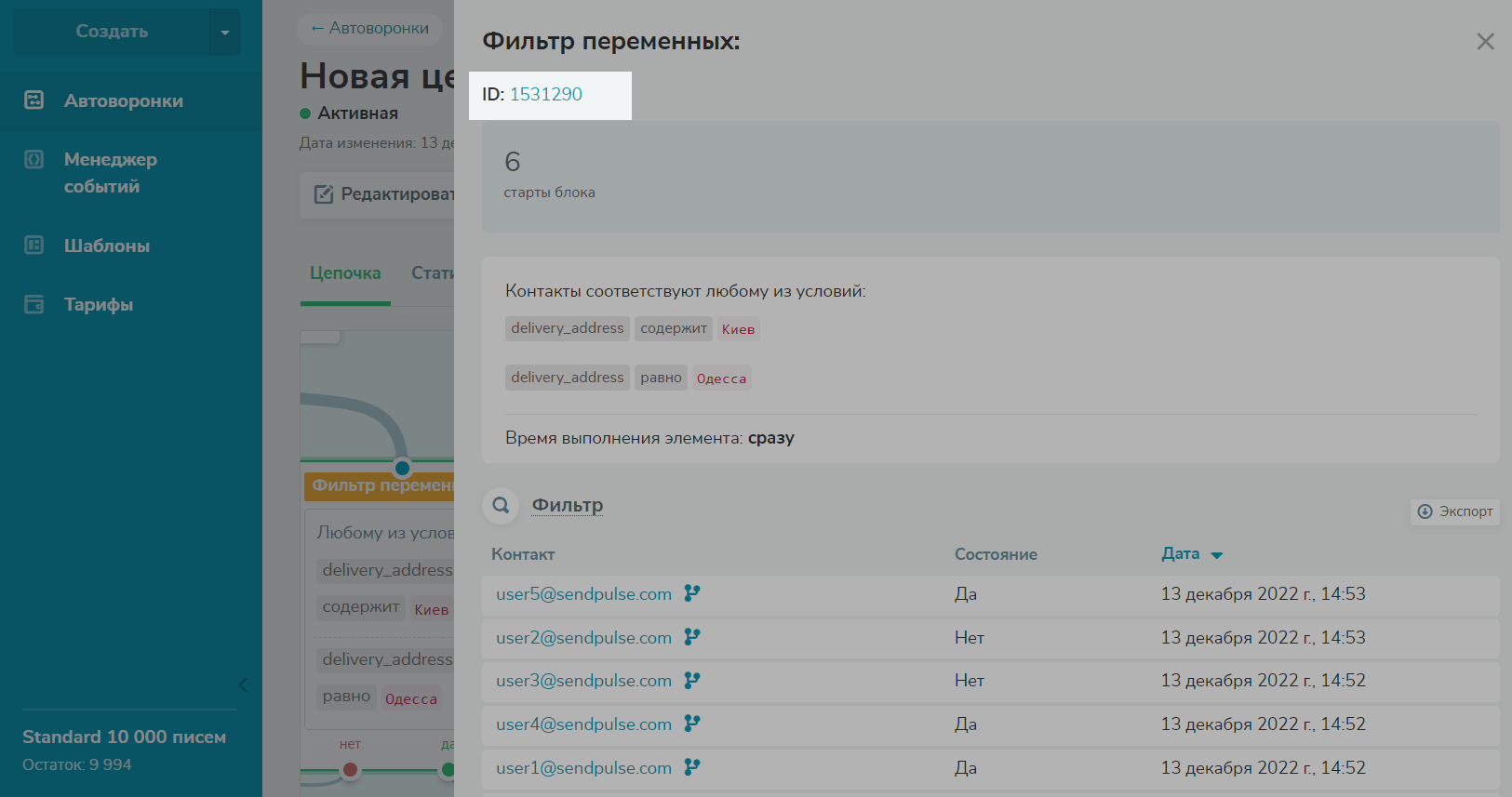Open the Статистика tab
Viewport: 1512px width, 797px height.
coord(433,273)
